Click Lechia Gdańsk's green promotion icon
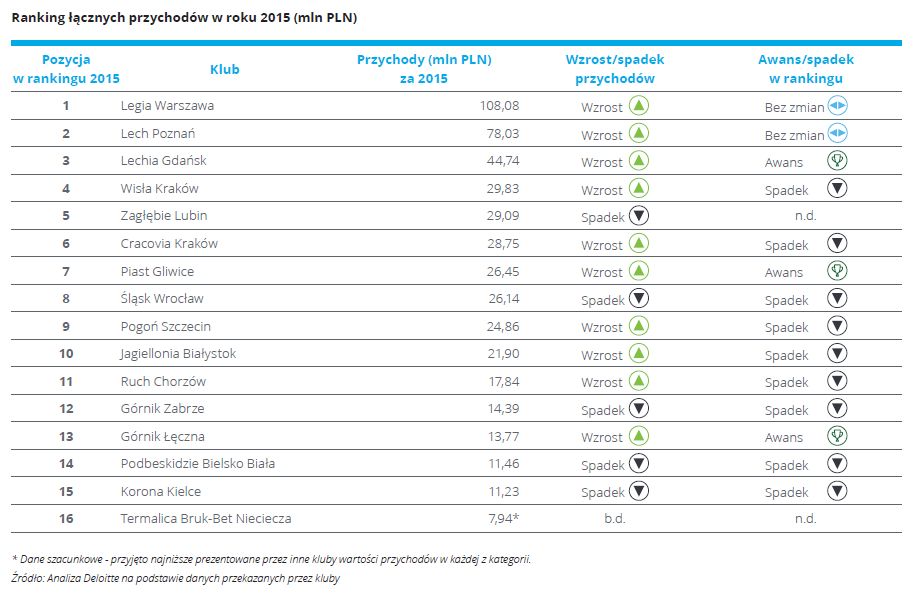This screenshot has height=598, width=913. point(838,160)
